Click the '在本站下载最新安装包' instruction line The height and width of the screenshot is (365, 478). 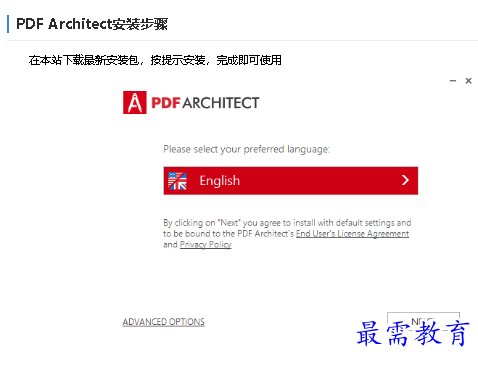pyautogui.click(x=155, y=60)
